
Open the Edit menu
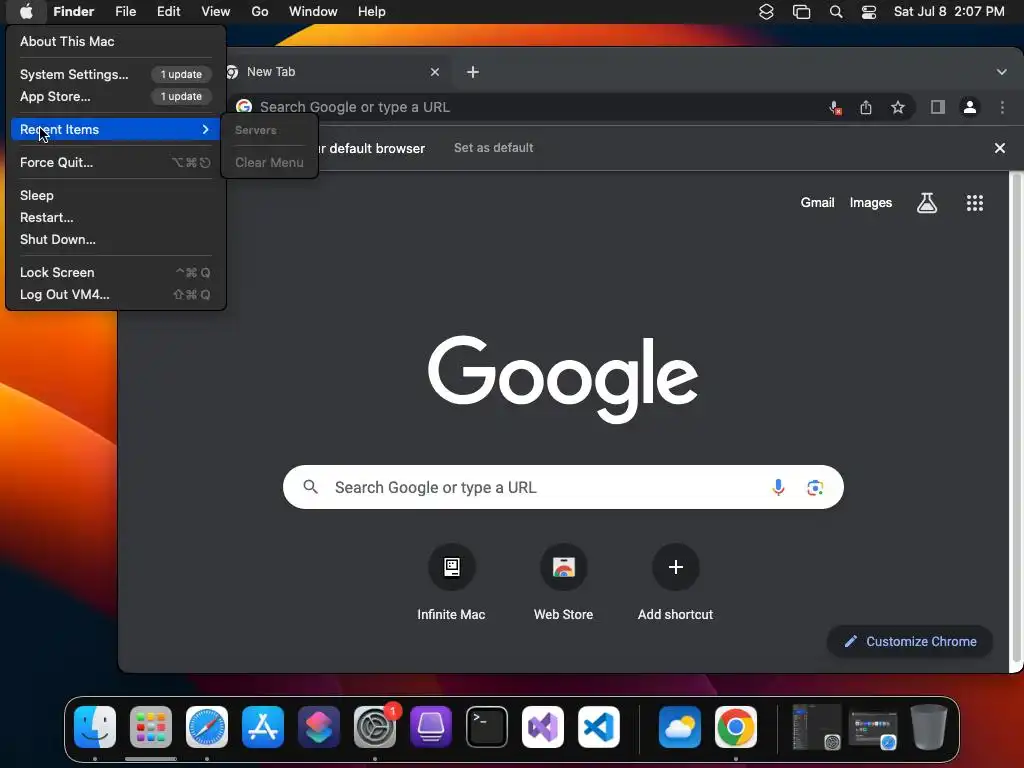(x=168, y=12)
